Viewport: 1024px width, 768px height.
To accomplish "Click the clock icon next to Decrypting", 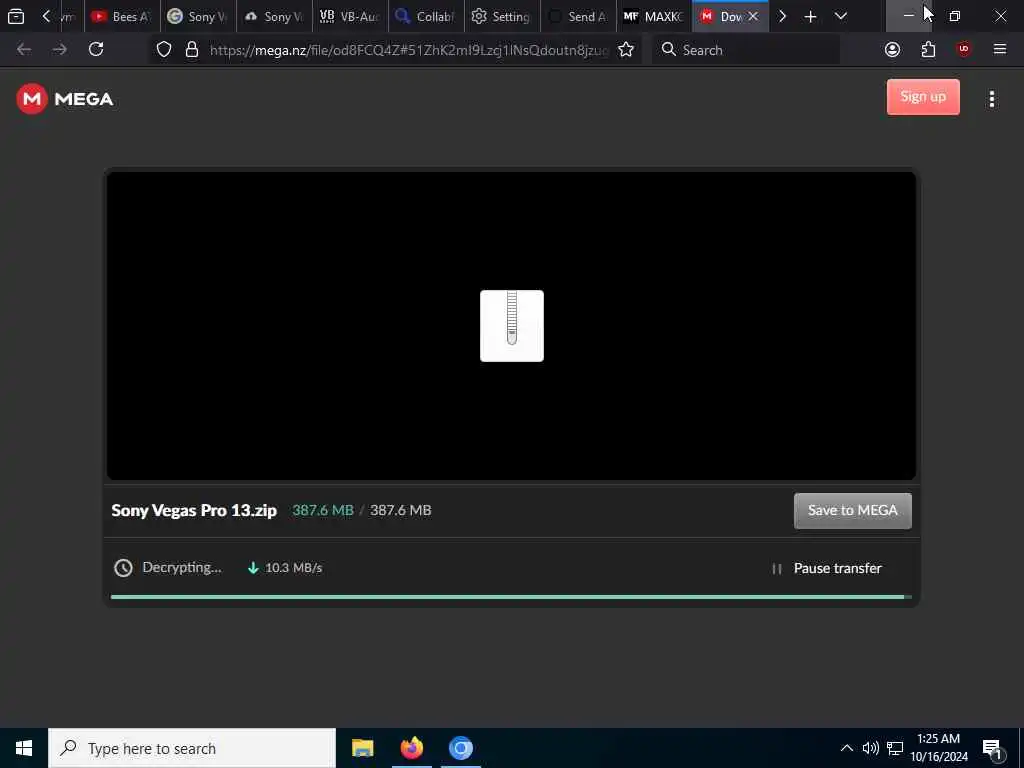I will pos(123,568).
